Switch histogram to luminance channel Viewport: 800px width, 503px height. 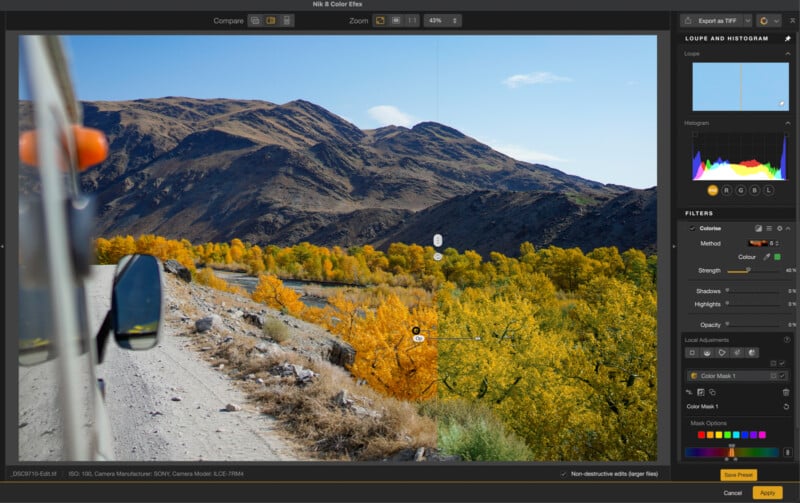769,189
